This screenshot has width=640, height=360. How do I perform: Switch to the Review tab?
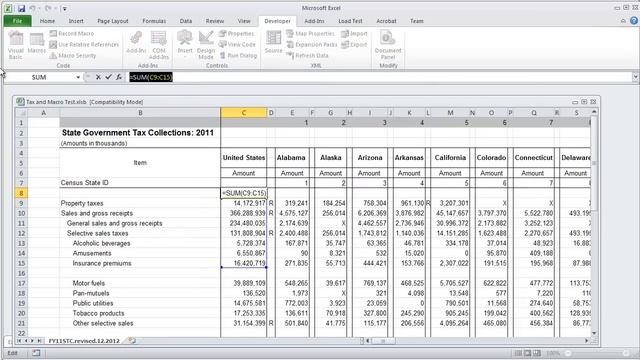[x=215, y=21]
